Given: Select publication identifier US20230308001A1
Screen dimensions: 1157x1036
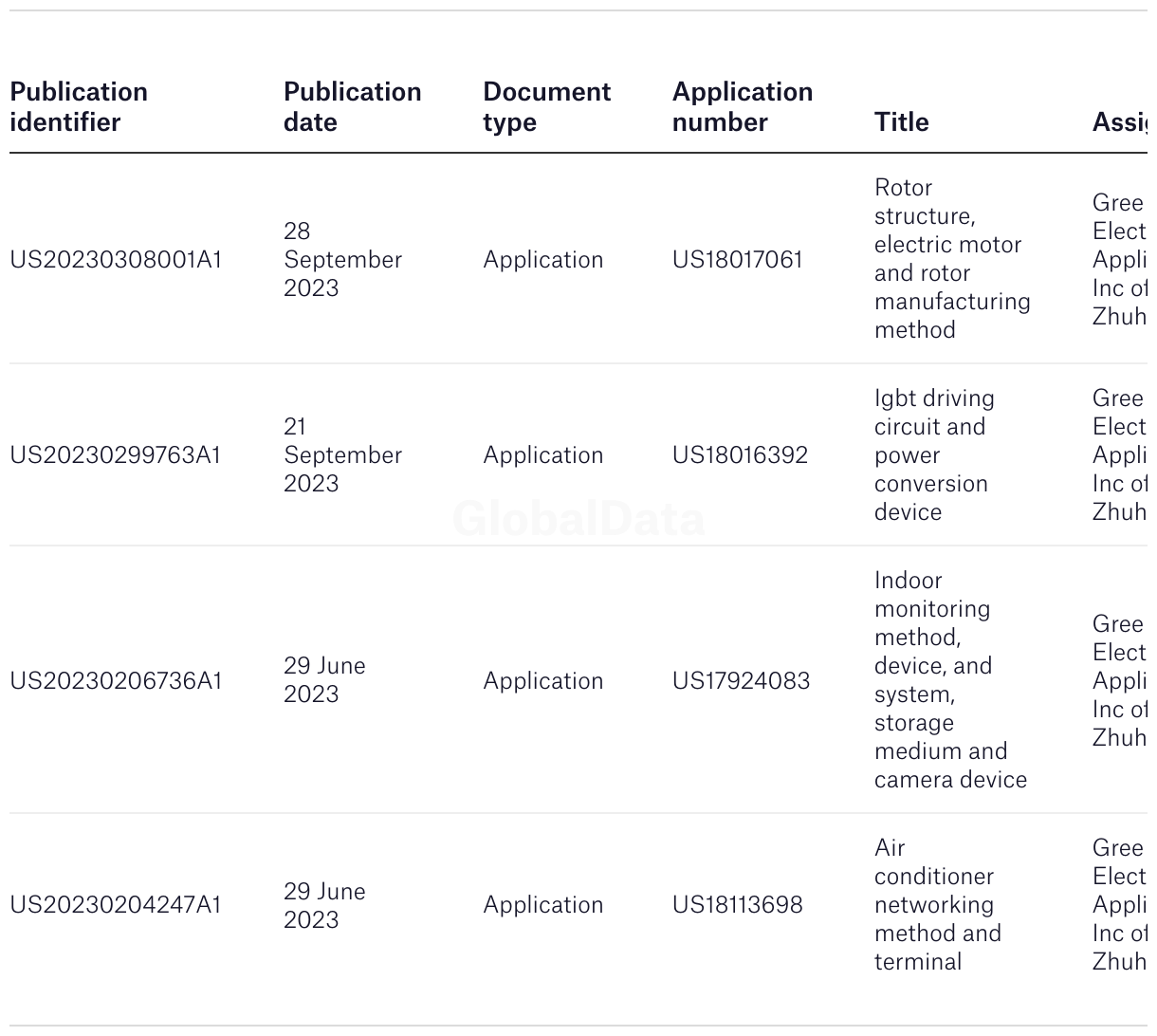Looking at the screenshot, I should (x=116, y=260).
